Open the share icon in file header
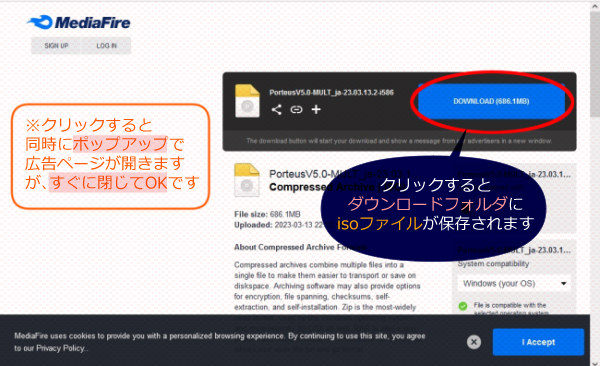600x366 pixels. [x=277, y=109]
